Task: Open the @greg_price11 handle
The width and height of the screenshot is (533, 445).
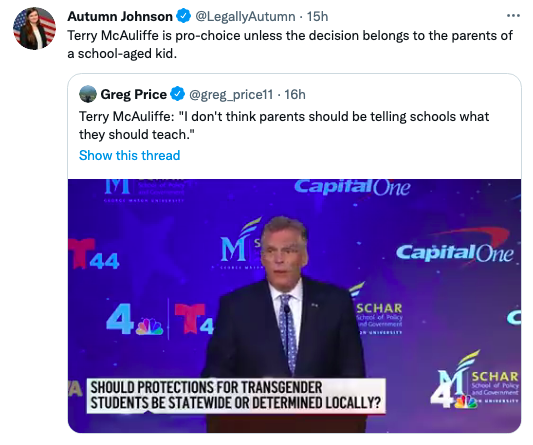Action: click(x=231, y=95)
